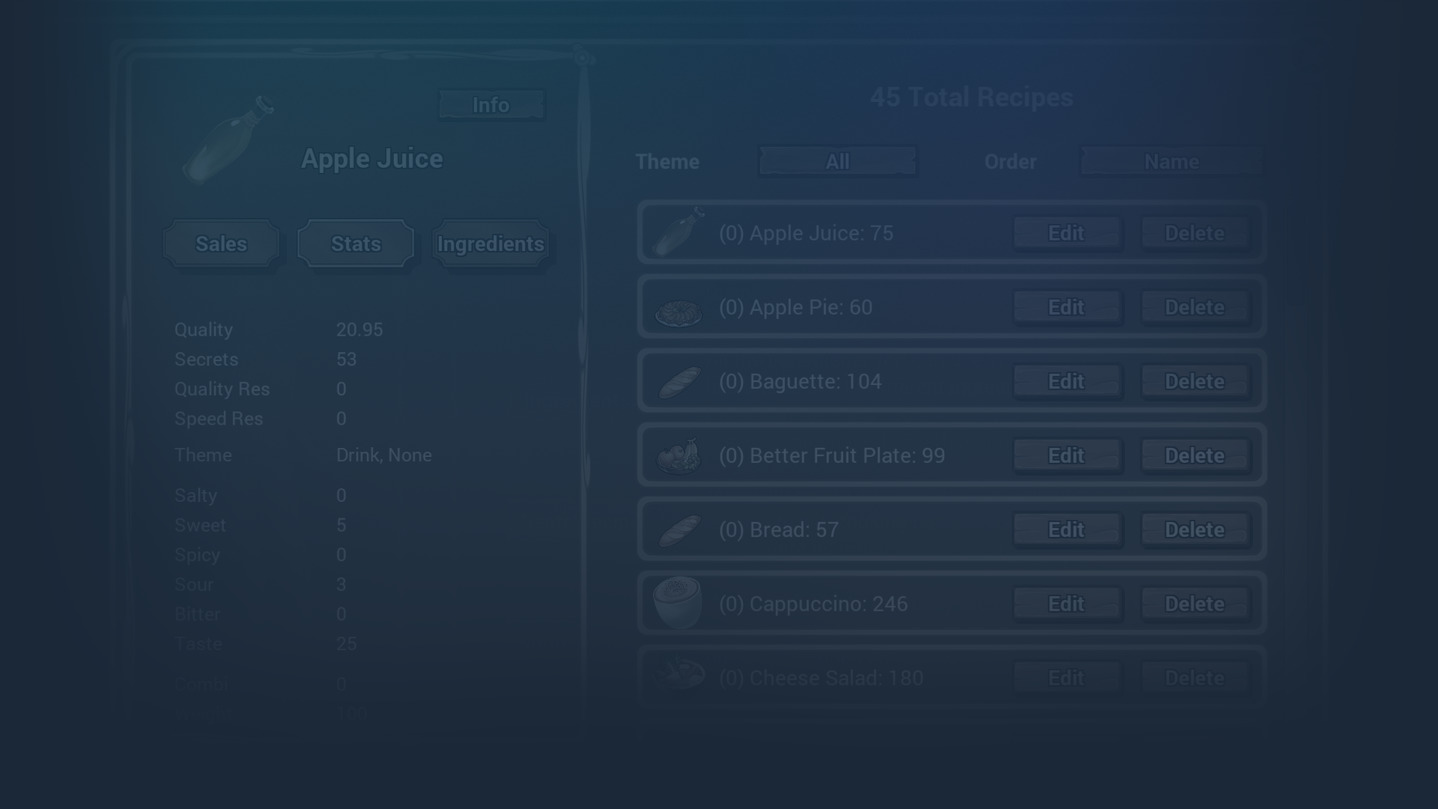The image size is (1438, 809).
Task: Open the Order selector showing Name
Action: (x=1171, y=161)
